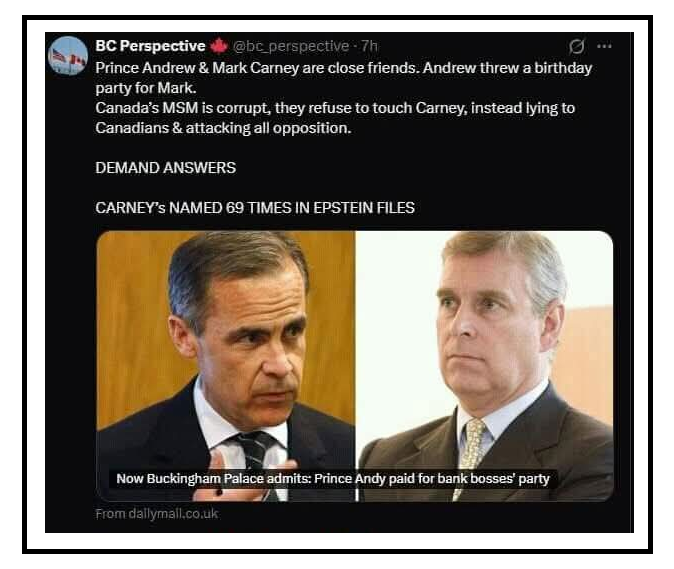This screenshot has height=569, width=674.
Task: Open the 7h timestamp link
Action: (x=369, y=46)
